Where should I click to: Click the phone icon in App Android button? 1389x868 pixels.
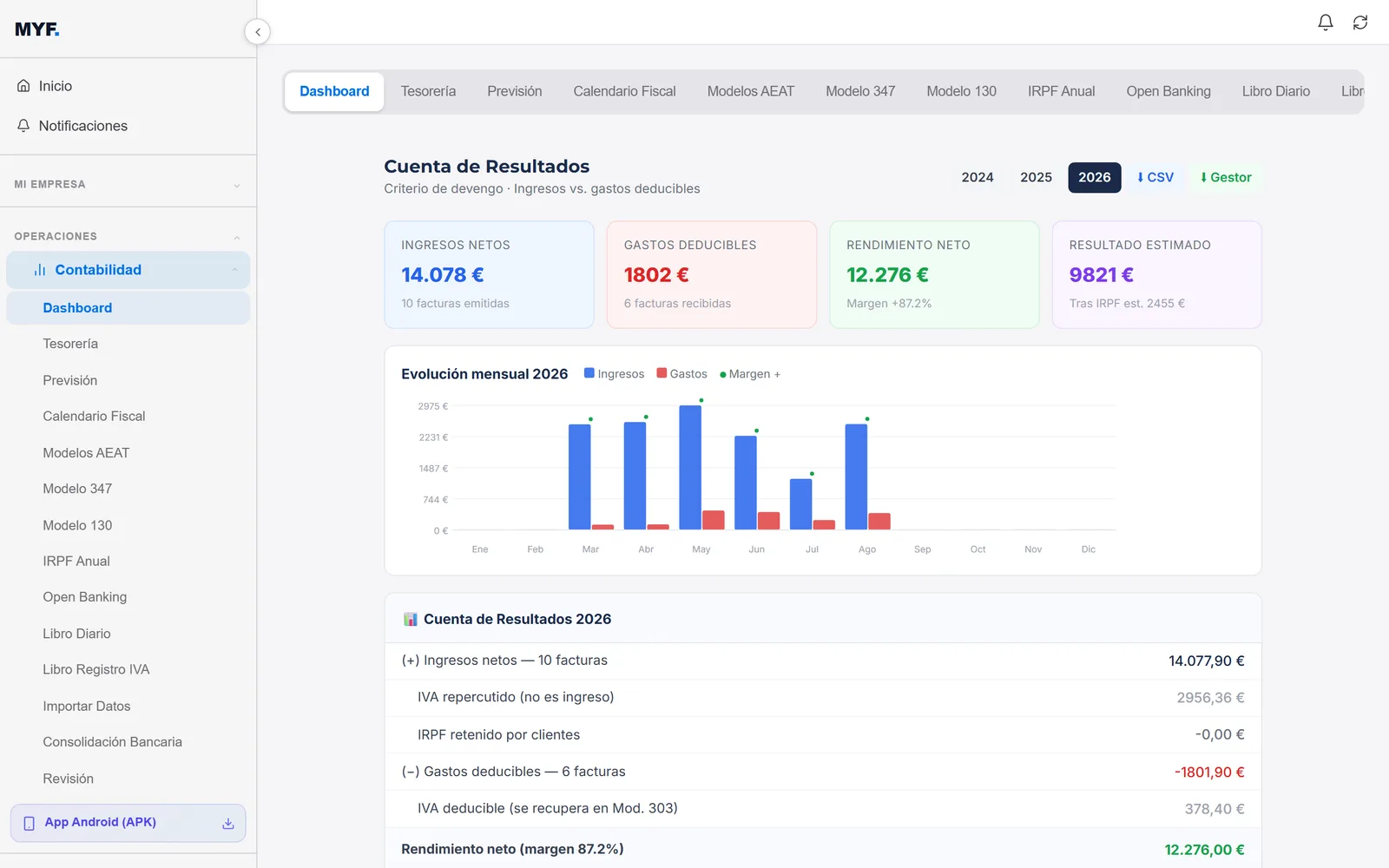click(x=30, y=823)
